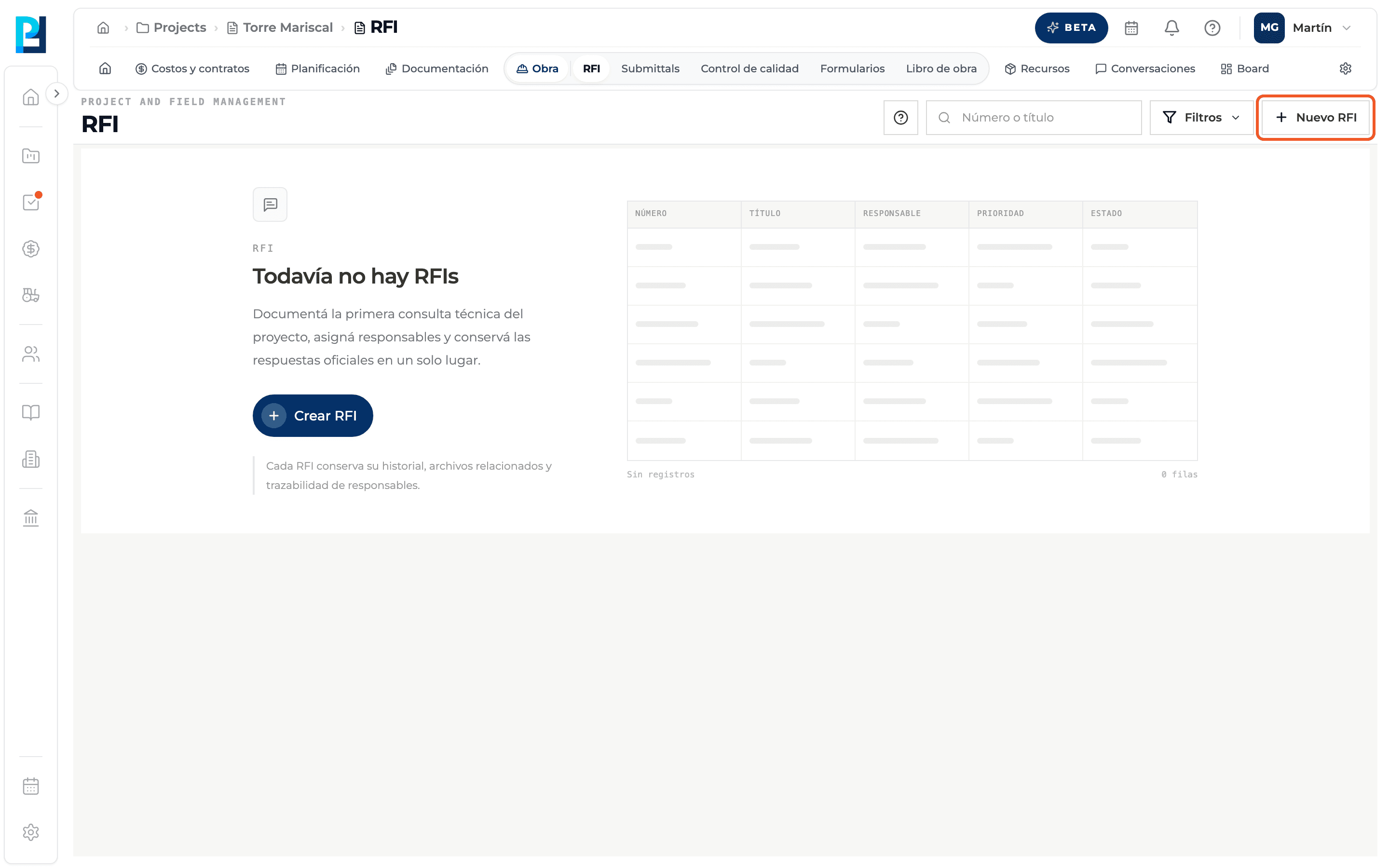Open the machinery tractor icon in sidebar
Viewport: 1389px width, 868px height.
pyautogui.click(x=30, y=295)
